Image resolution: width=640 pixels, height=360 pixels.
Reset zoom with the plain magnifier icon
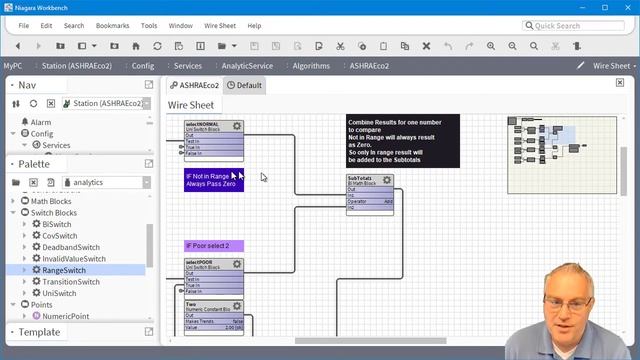[534, 46]
